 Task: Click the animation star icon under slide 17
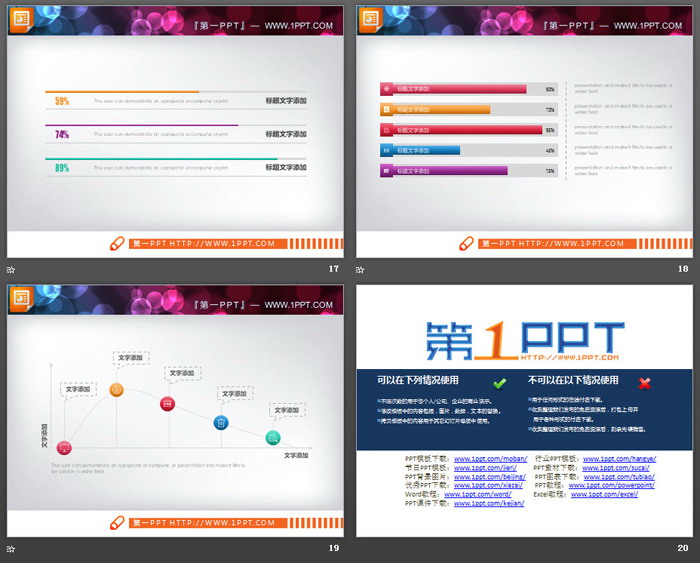point(11,269)
